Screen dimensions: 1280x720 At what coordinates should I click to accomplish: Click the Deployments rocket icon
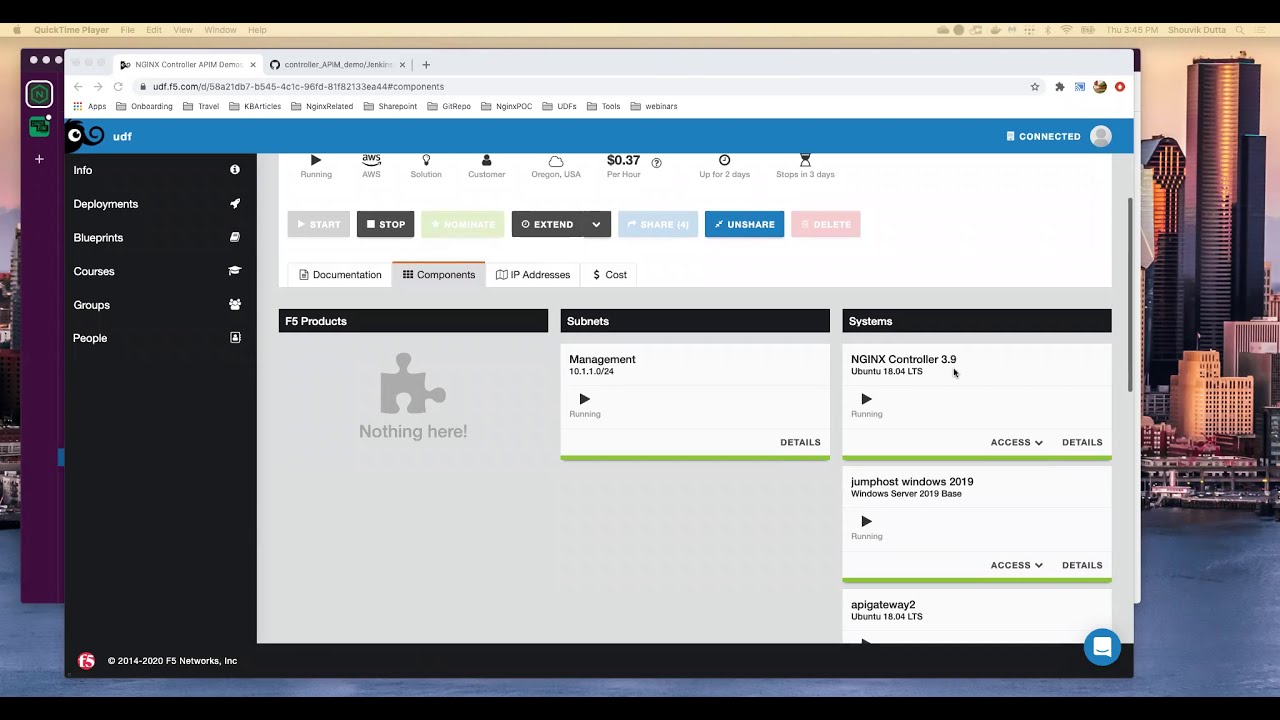coord(235,204)
